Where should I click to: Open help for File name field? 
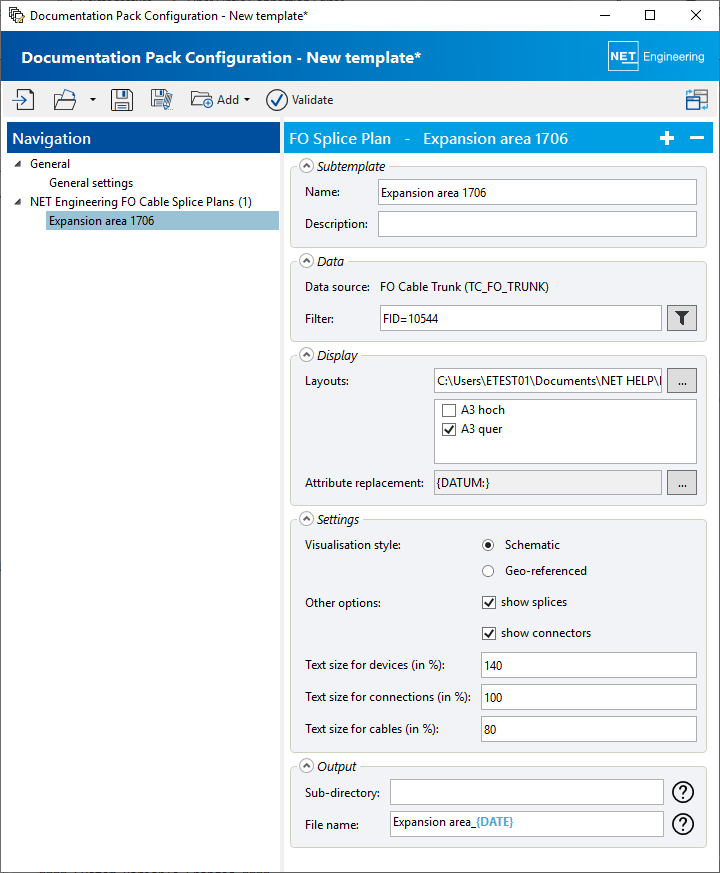(683, 824)
